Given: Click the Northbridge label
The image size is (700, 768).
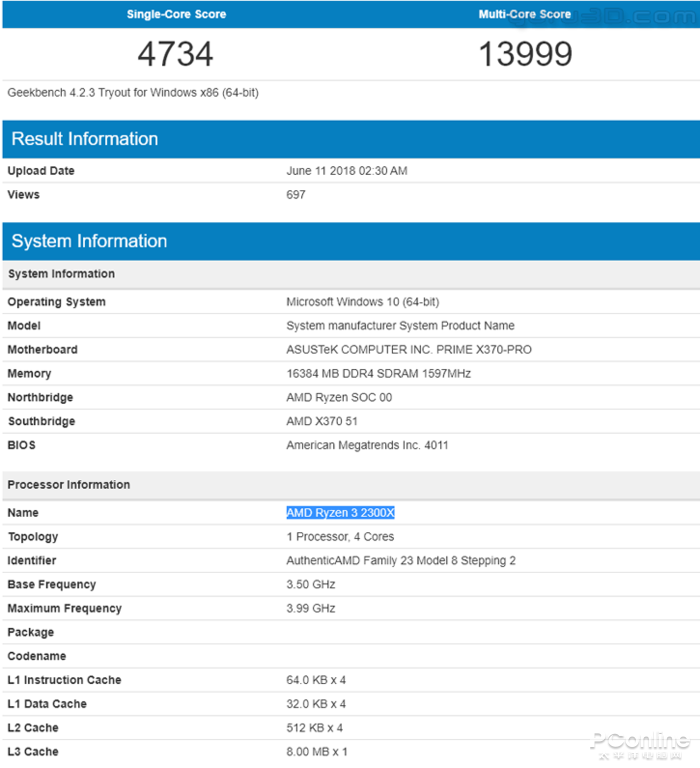Looking at the screenshot, I should [x=40, y=398].
